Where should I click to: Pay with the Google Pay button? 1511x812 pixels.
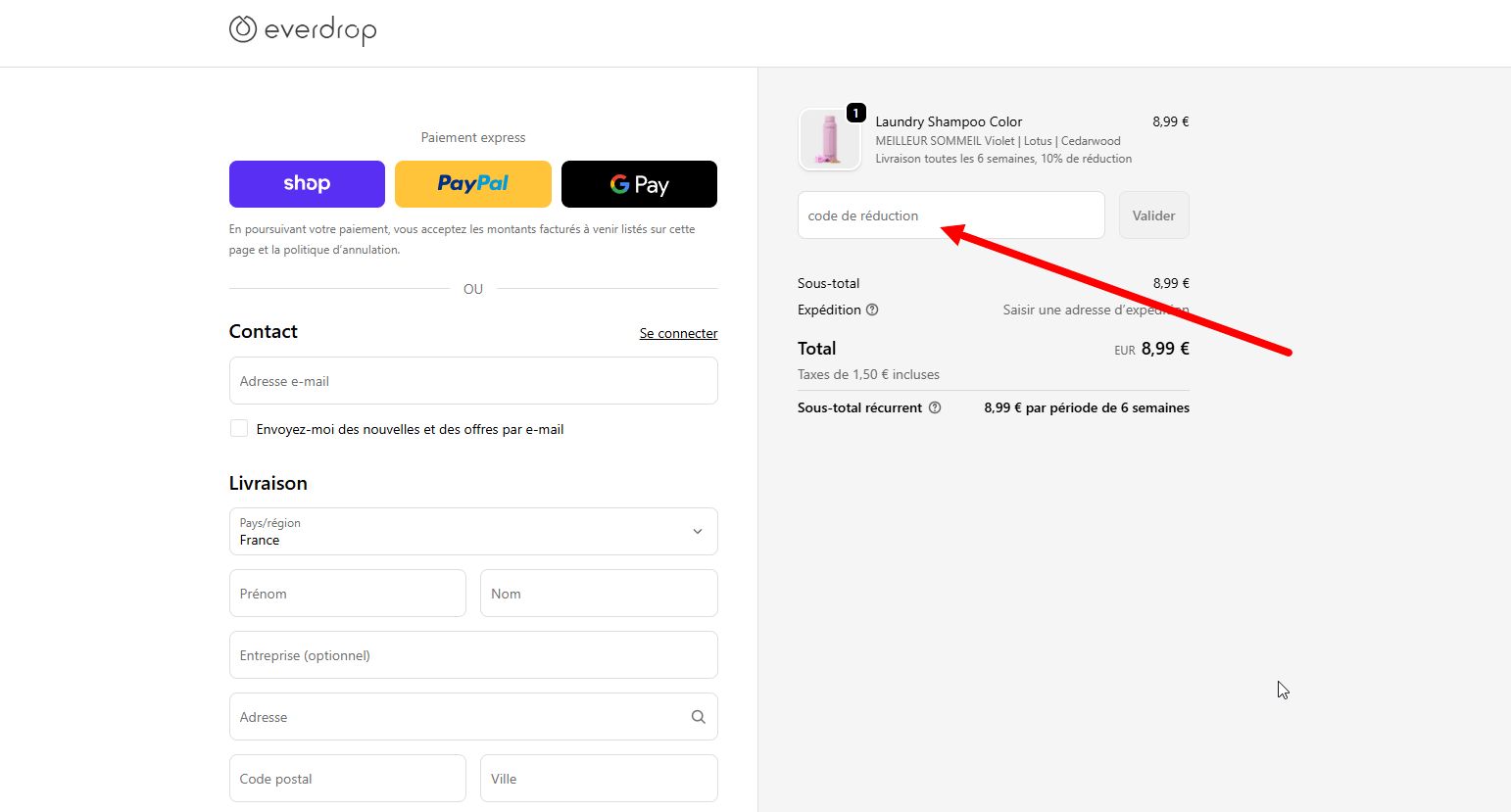[639, 184]
